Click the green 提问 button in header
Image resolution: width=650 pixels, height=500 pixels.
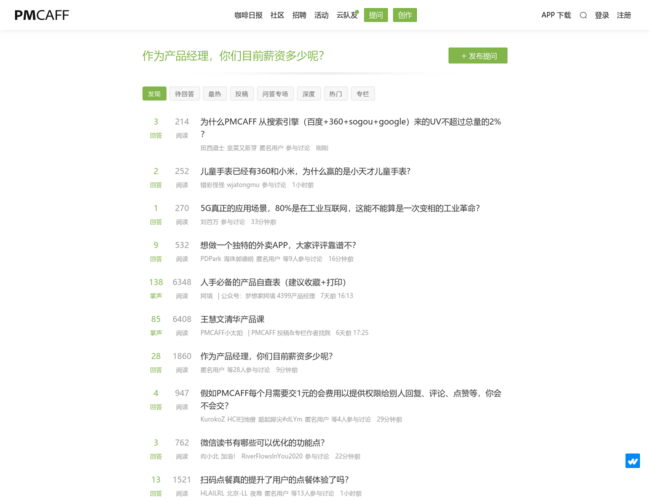pyautogui.click(x=376, y=15)
